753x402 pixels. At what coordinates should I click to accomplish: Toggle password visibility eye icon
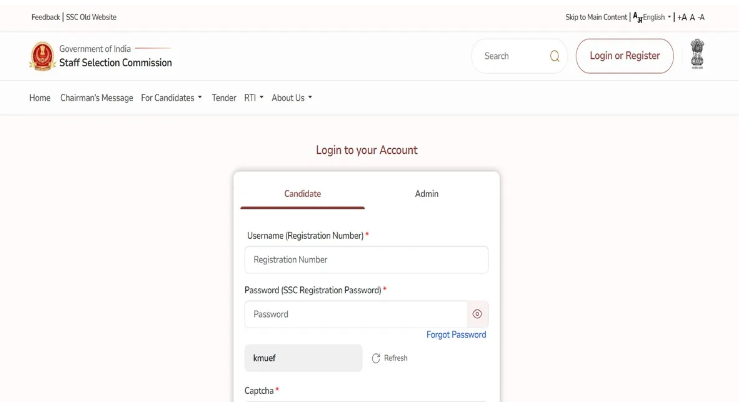[477, 314]
